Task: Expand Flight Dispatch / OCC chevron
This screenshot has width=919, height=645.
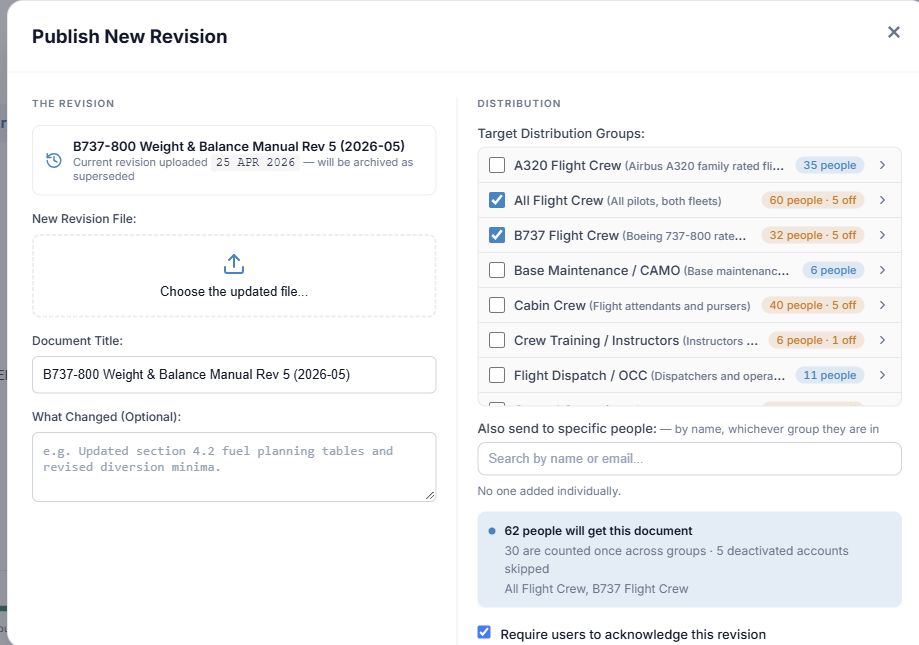Action: 882,375
